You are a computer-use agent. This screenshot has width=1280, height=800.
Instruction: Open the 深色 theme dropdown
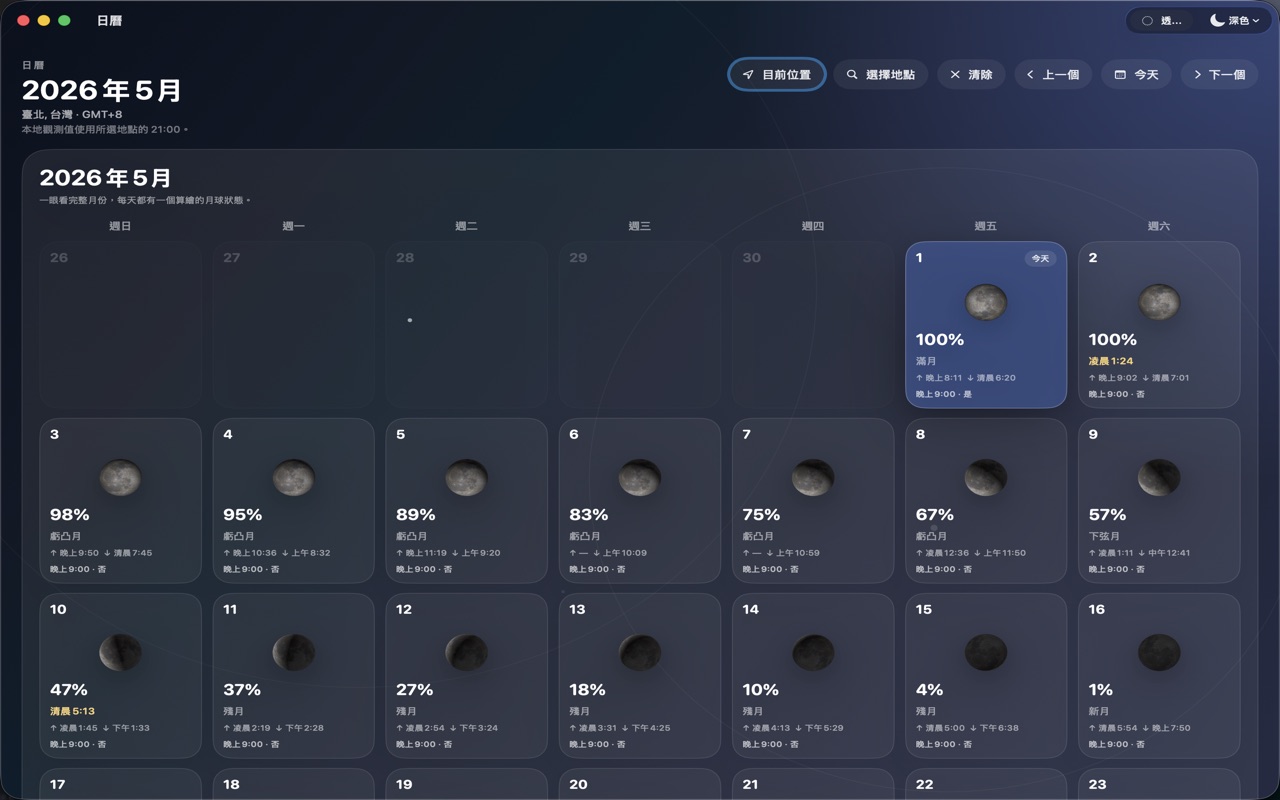tap(1234, 21)
